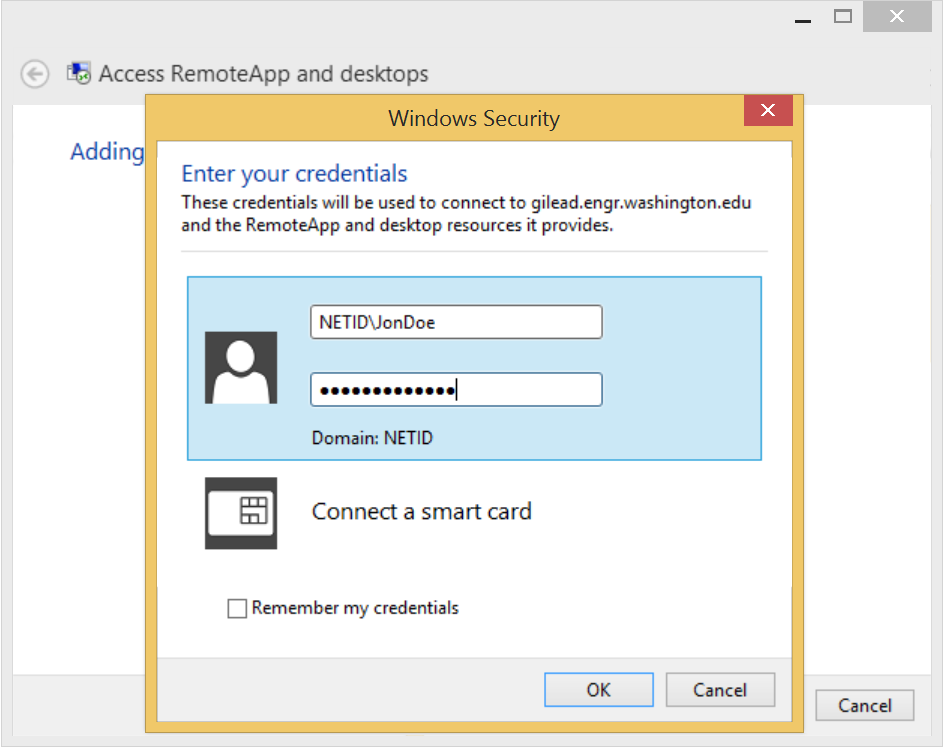The width and height of the screenshot is (946, 748).
Task: Select the user avatar picture
Action: [x=241, y=367]
